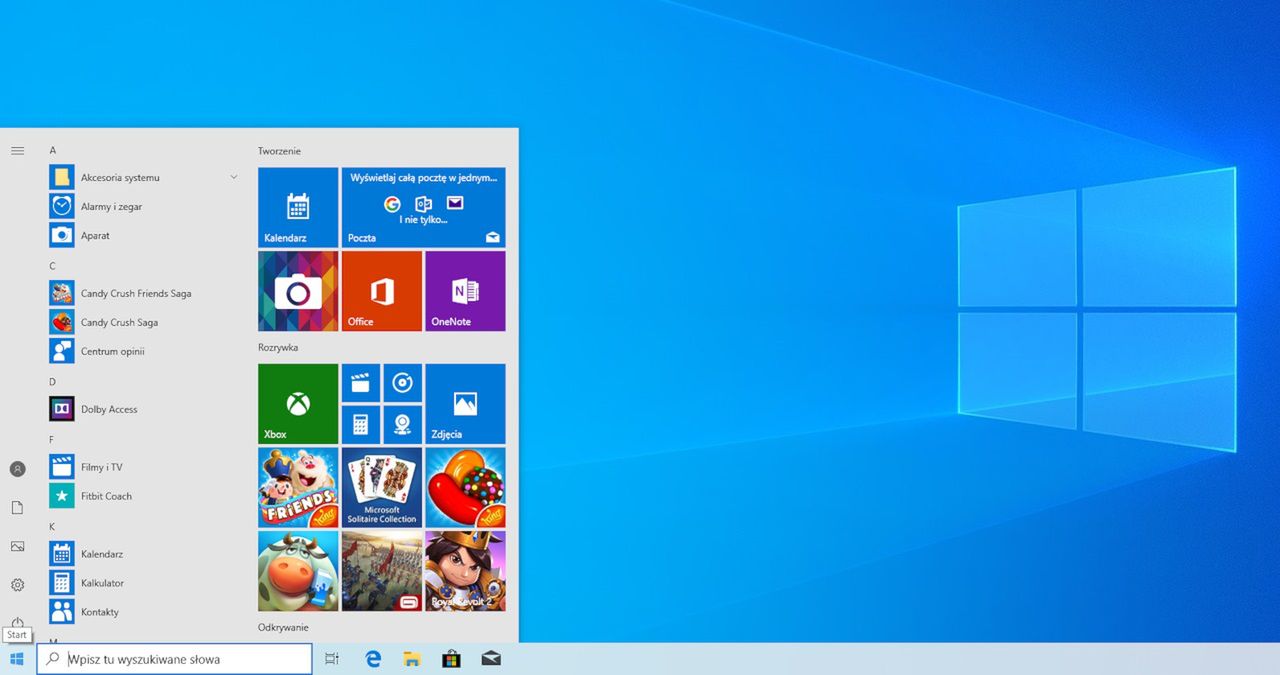Launch the OneNote tile
The height and width of the screenshot is (675, 1280).
(465, 291)
